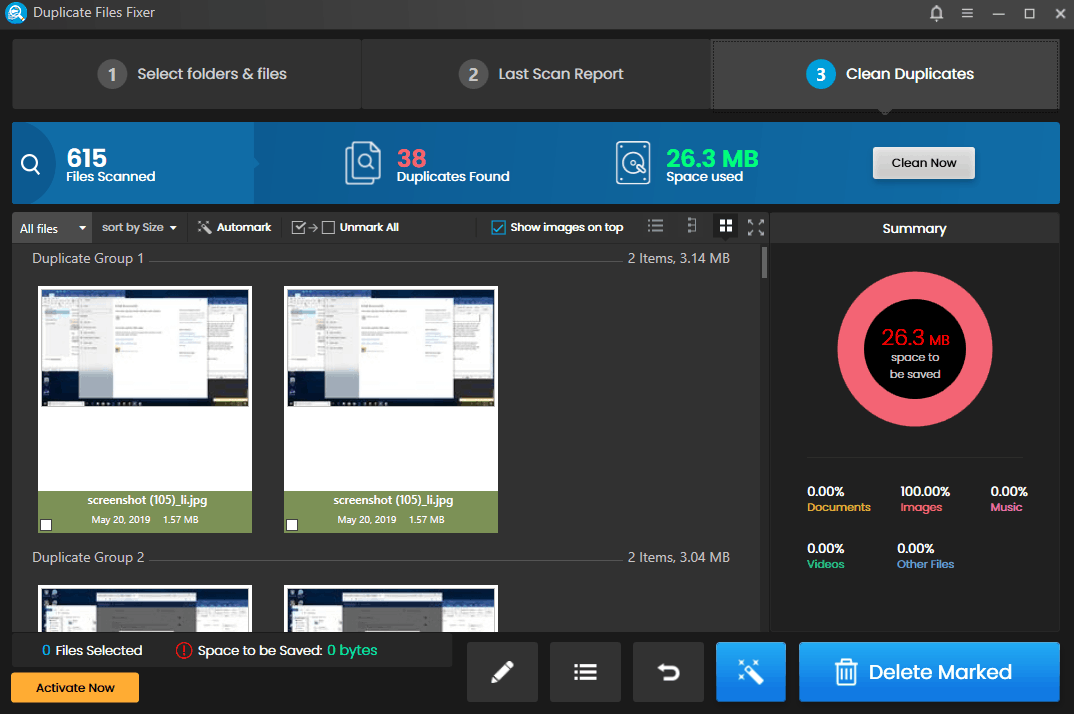Select right thumbnail in Duplicate Group 2
The width and height of the screenshot is (1074, 714).
(x=391, y=608)
